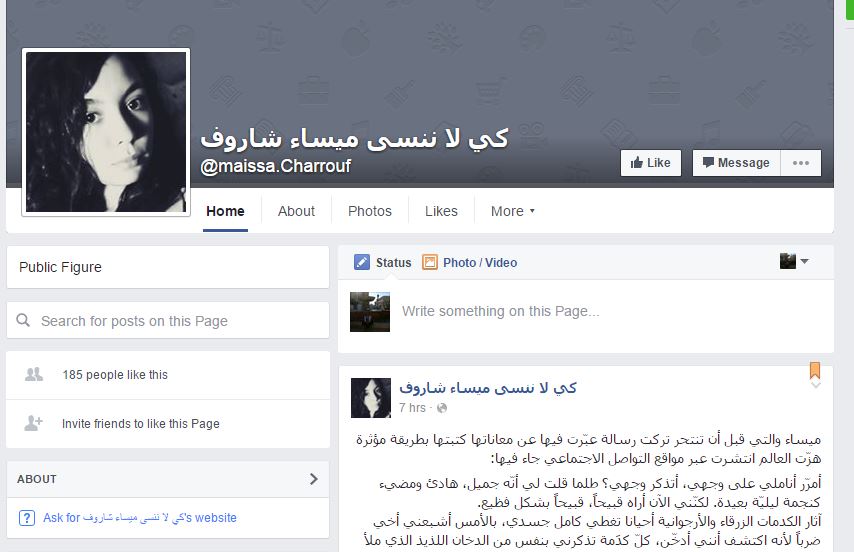Open the Message button
Screen dimensions: 854x552
[736, 163]
